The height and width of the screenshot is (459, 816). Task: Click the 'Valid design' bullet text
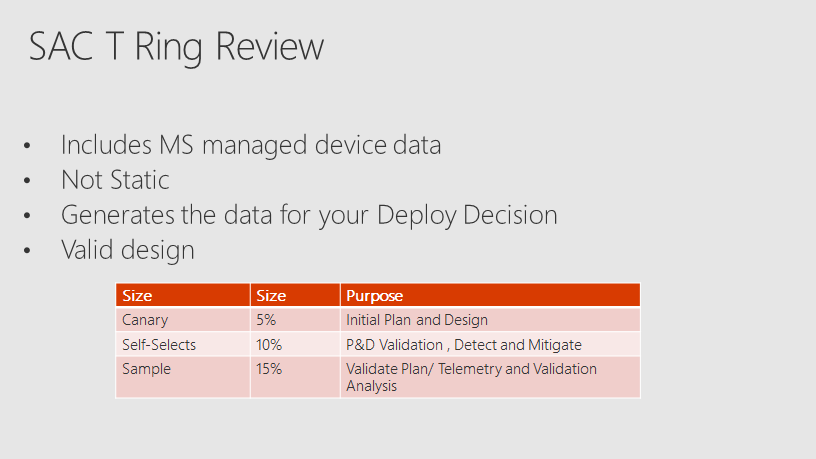[128, 250]
